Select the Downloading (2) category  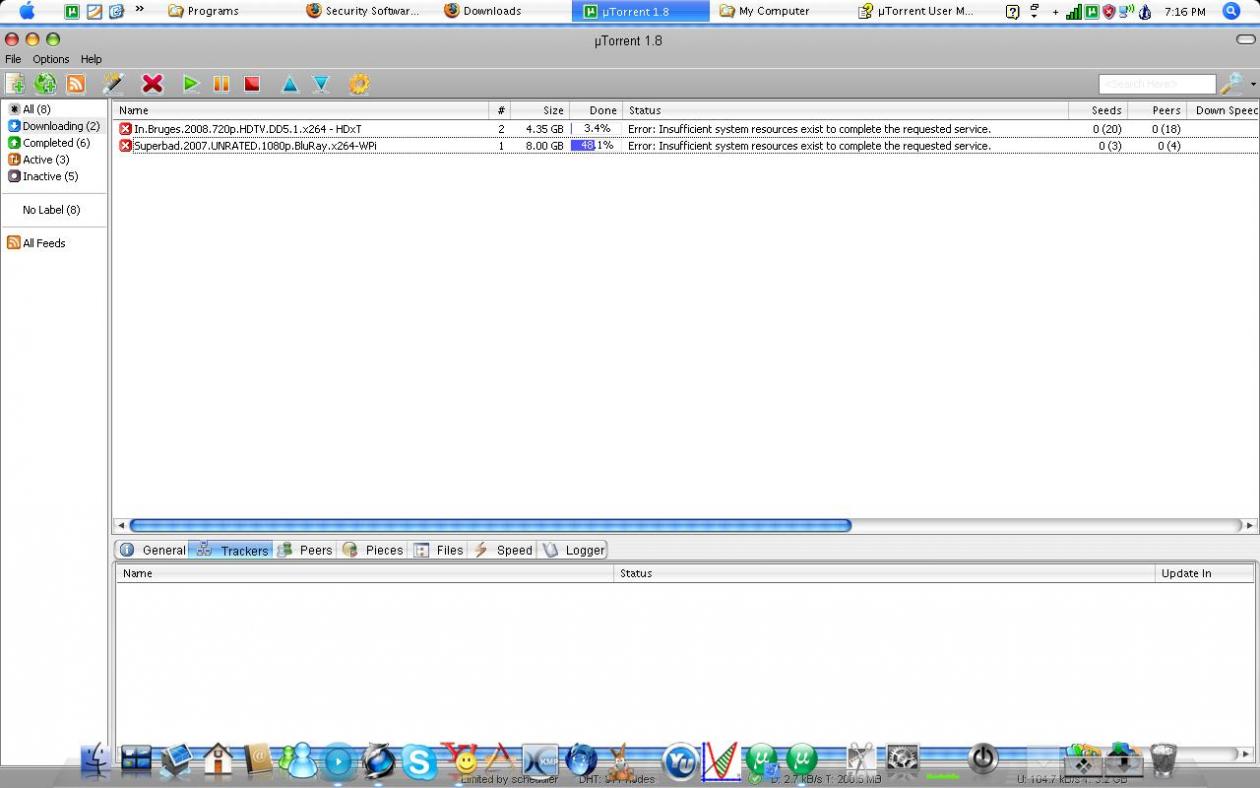coord(54,126)
